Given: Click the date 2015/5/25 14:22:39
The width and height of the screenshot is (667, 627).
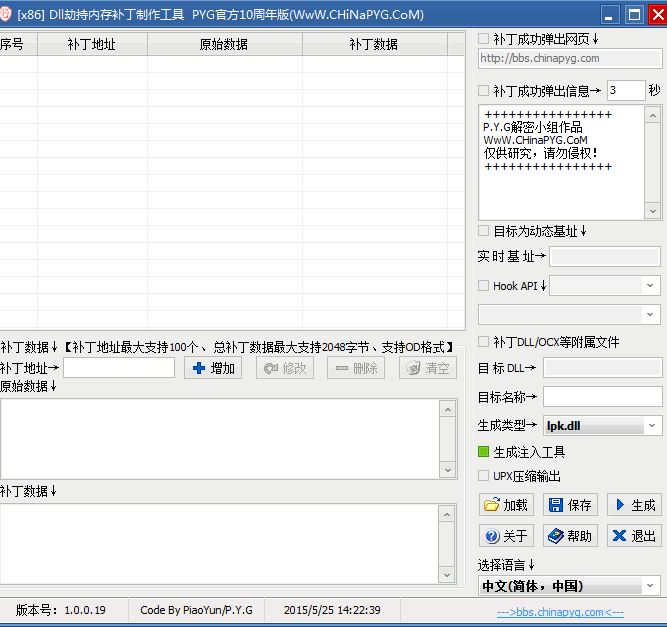Looking at the screenshot, I should (x=332, y=610).
